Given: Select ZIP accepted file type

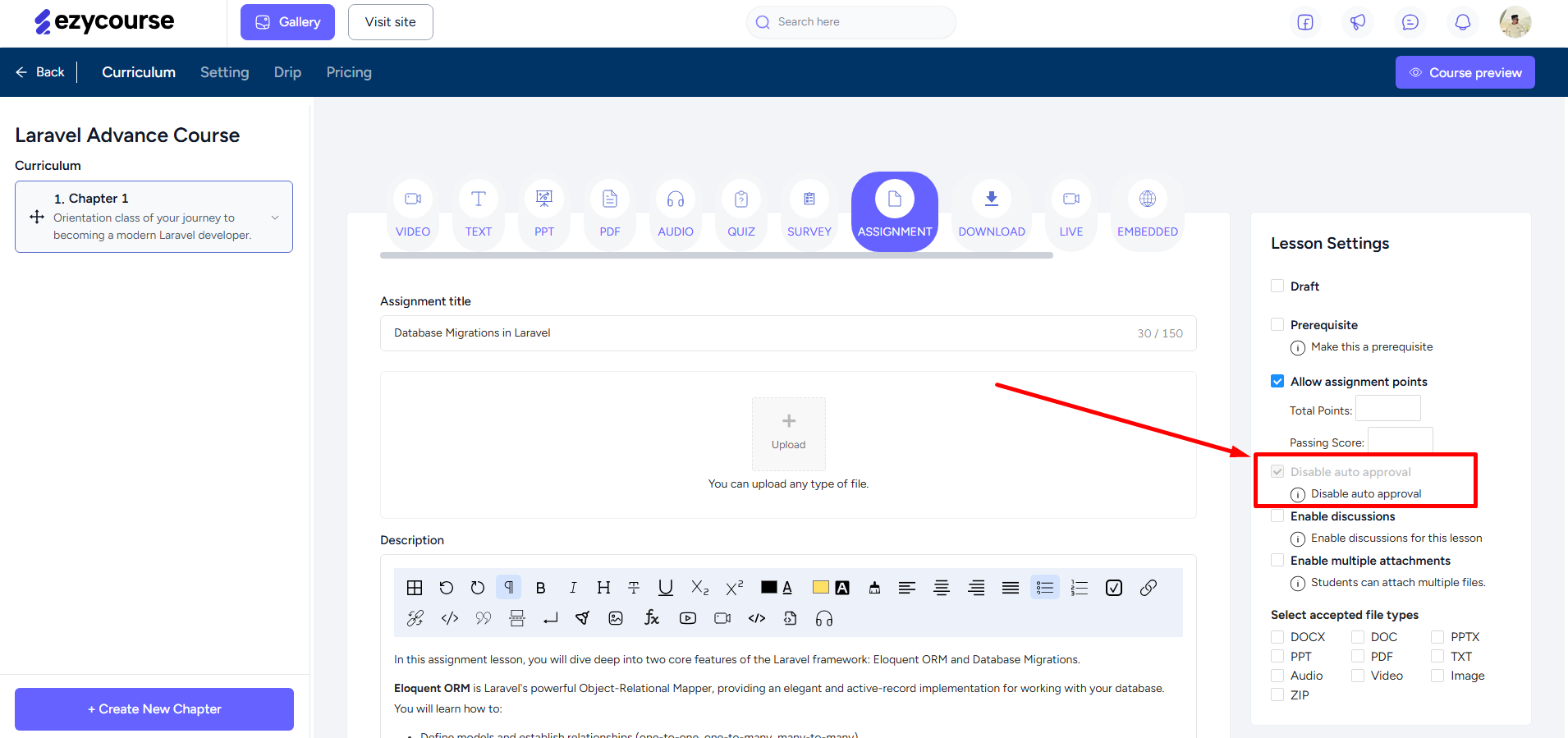Looking at the screenshot, I should tap(1277, 694).
